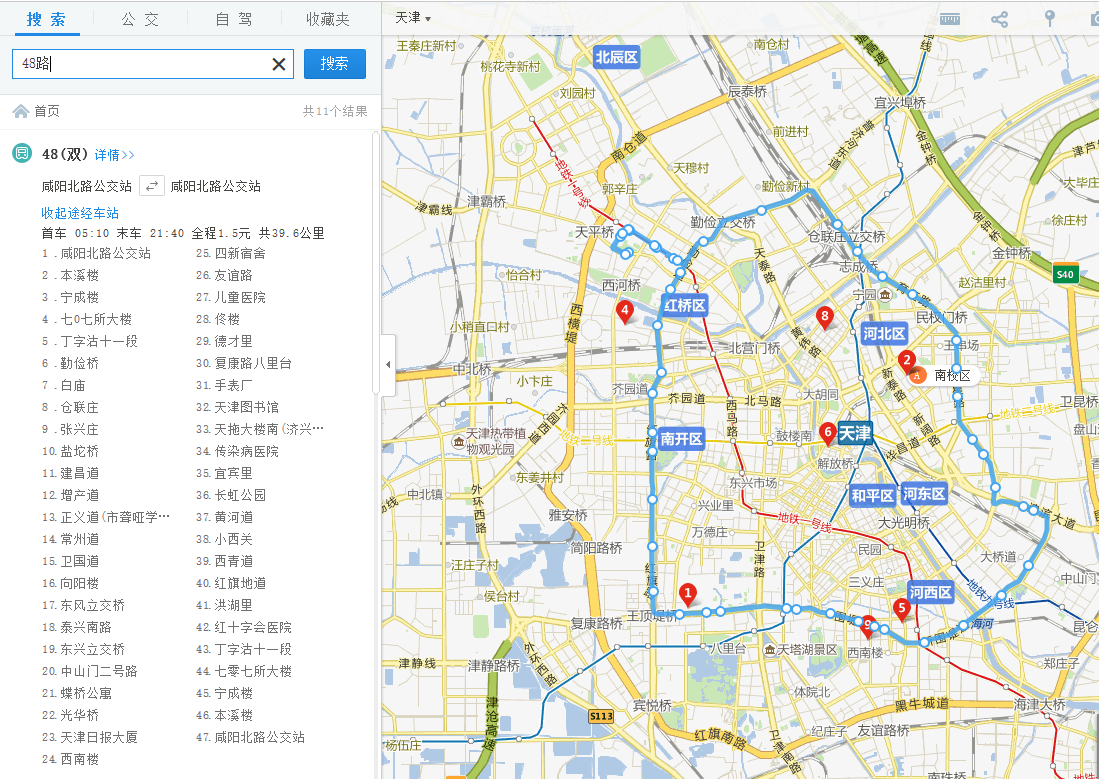
Task: Select map marker number 6
Action: coord(827,433)
